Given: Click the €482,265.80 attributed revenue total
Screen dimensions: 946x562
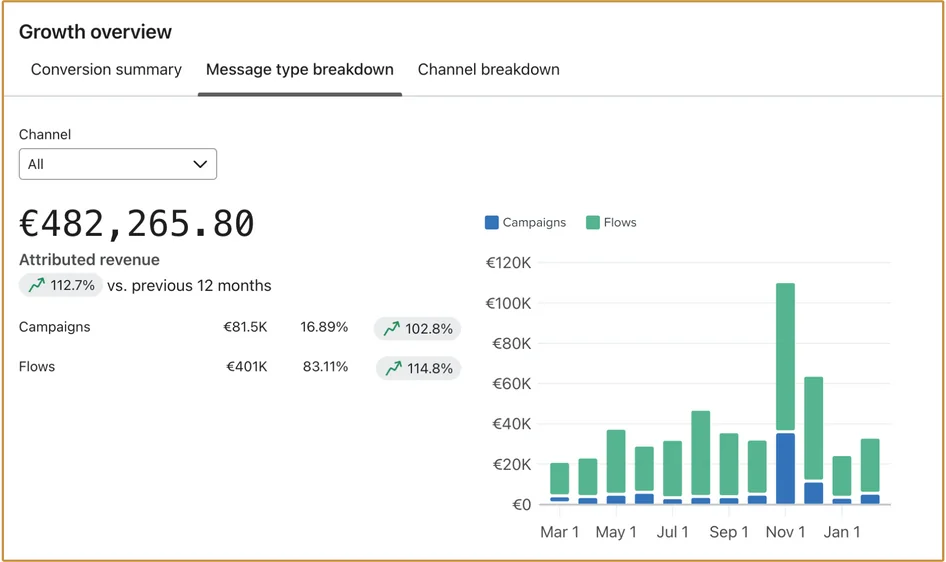Looking at the screenshot, I should click(x=136, y=224).
